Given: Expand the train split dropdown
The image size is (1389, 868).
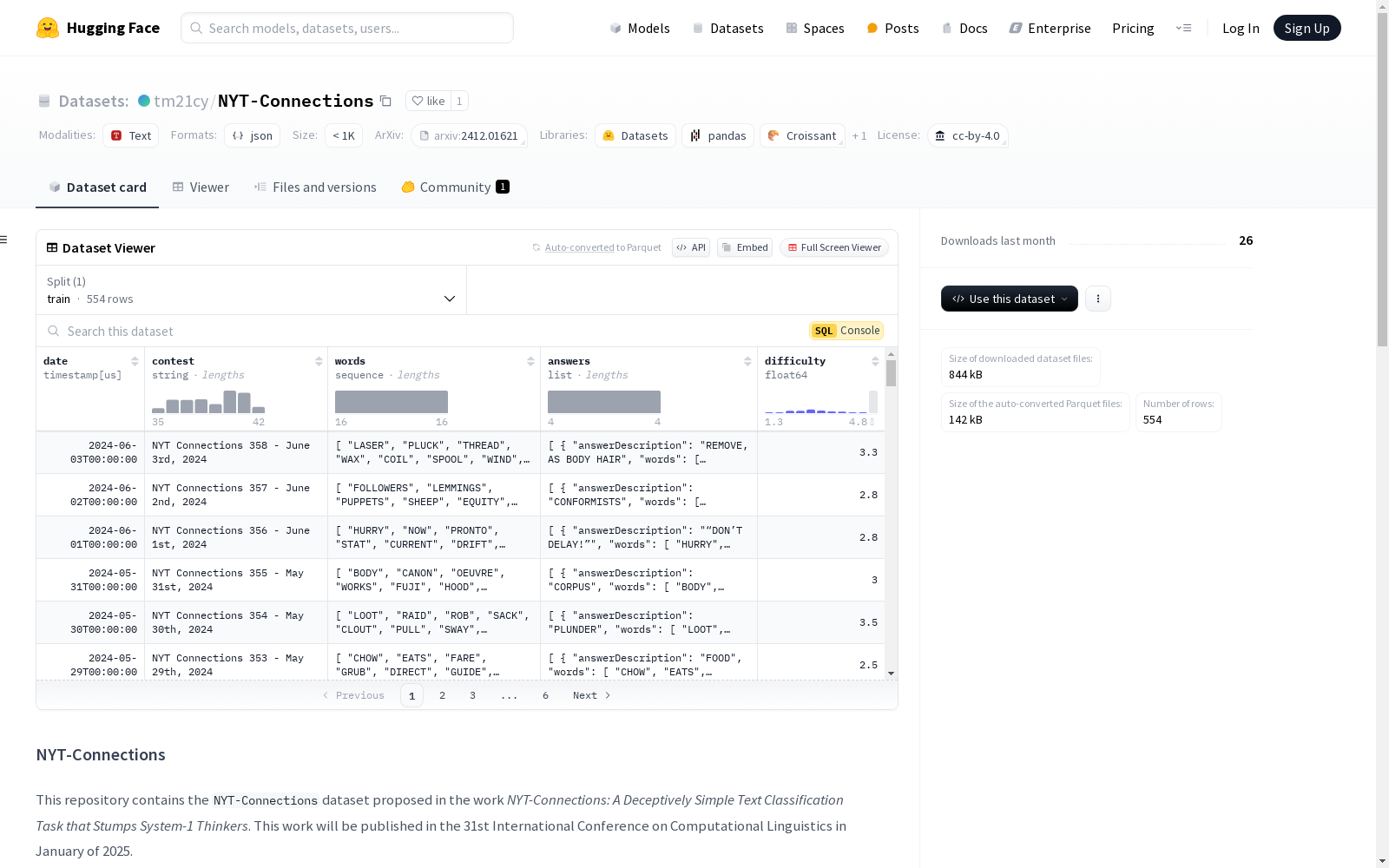Looking at the screenshot, I should point(252,290).
